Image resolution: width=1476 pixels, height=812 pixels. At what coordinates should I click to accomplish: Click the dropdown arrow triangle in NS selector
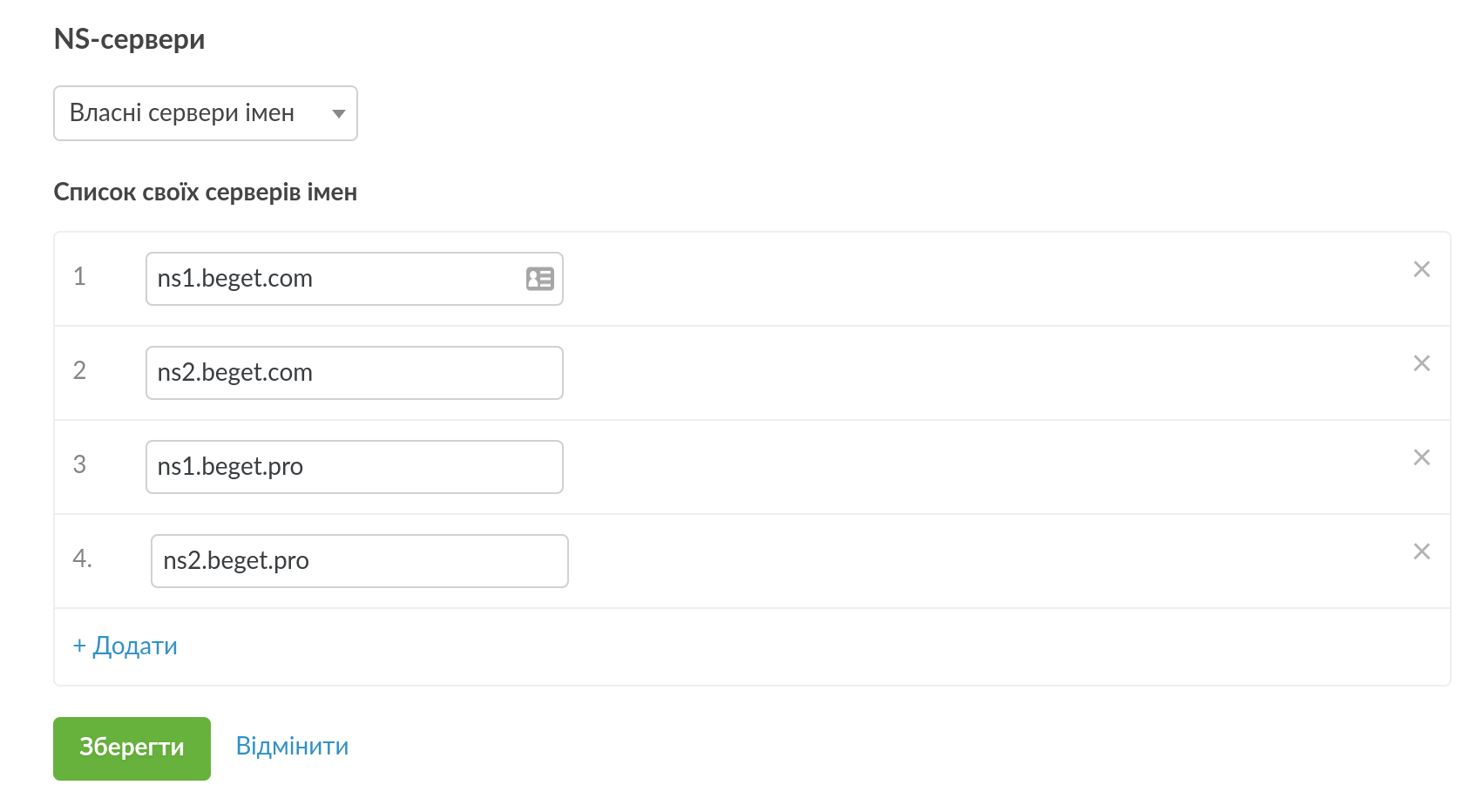click(339, 114)
